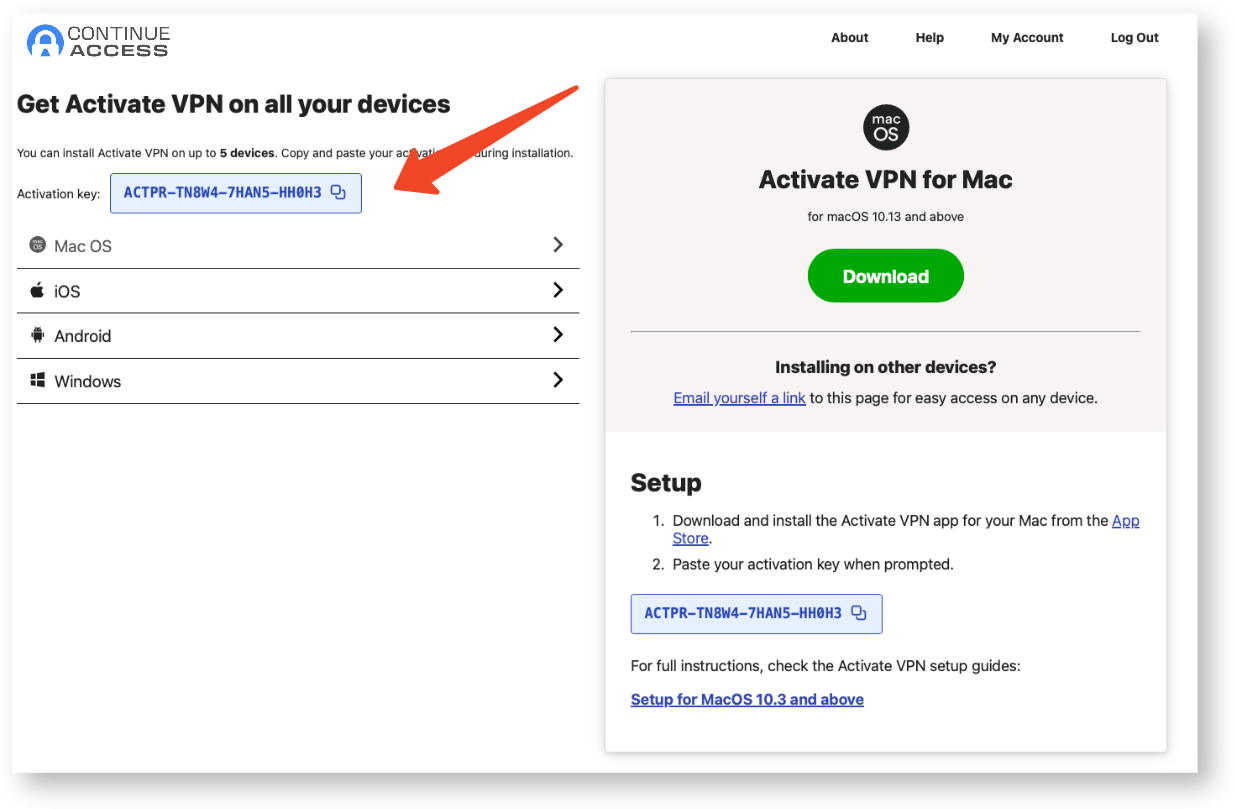Copy the activation key using the copy icon
1235x809 pixels.
pyautogui.click(x=339, y=192)
